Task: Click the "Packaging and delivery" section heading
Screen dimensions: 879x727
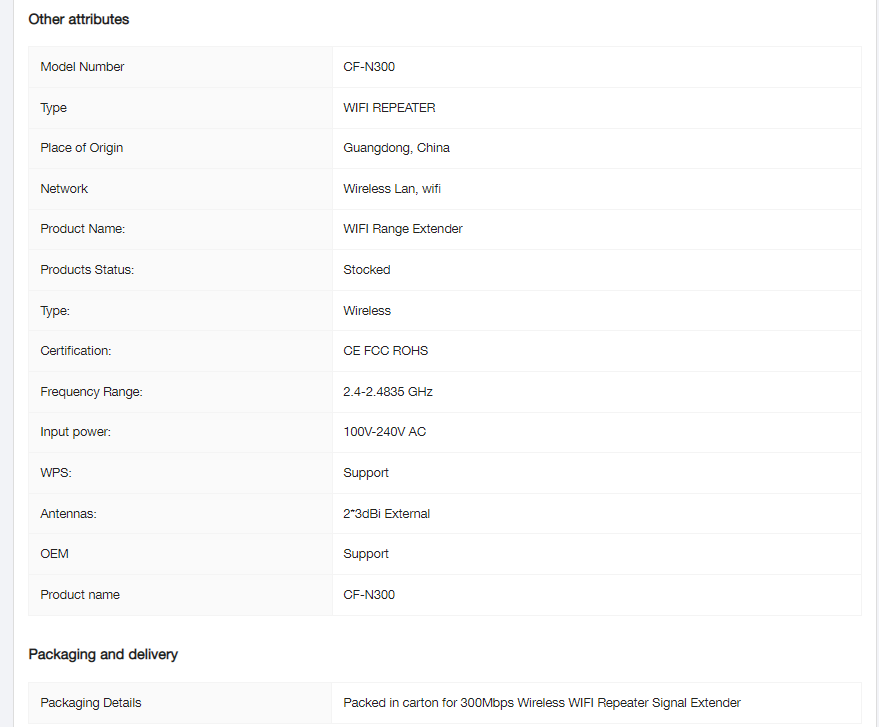Action: pos(103,654)
